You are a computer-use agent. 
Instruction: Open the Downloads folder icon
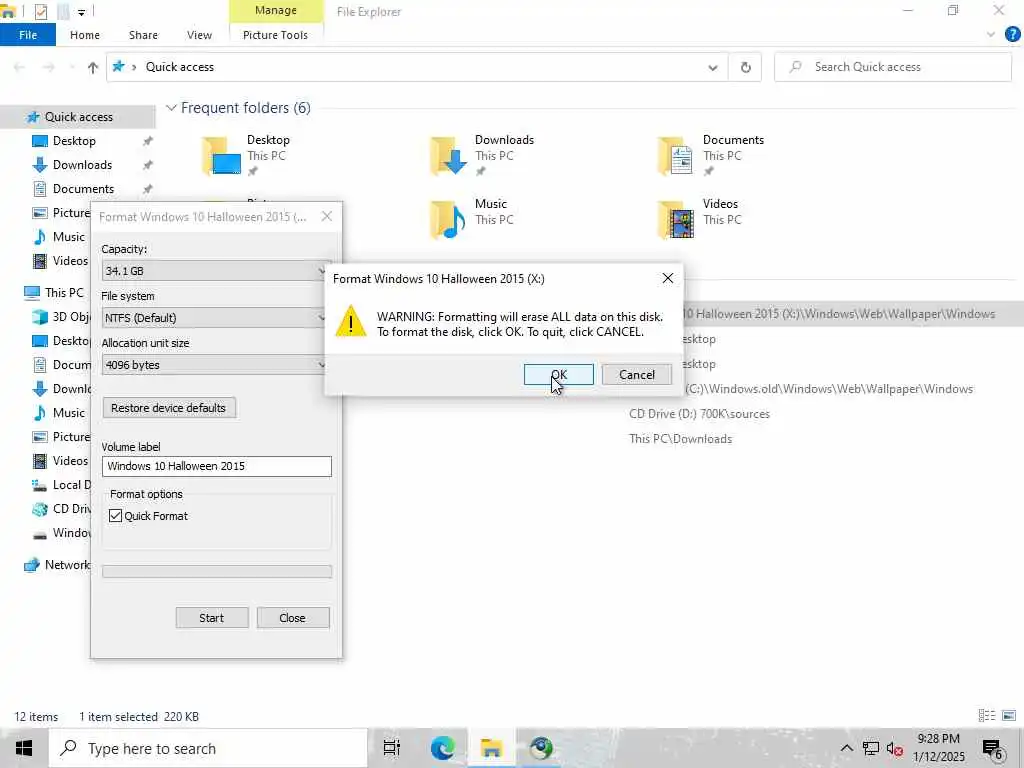click(449, 155)
